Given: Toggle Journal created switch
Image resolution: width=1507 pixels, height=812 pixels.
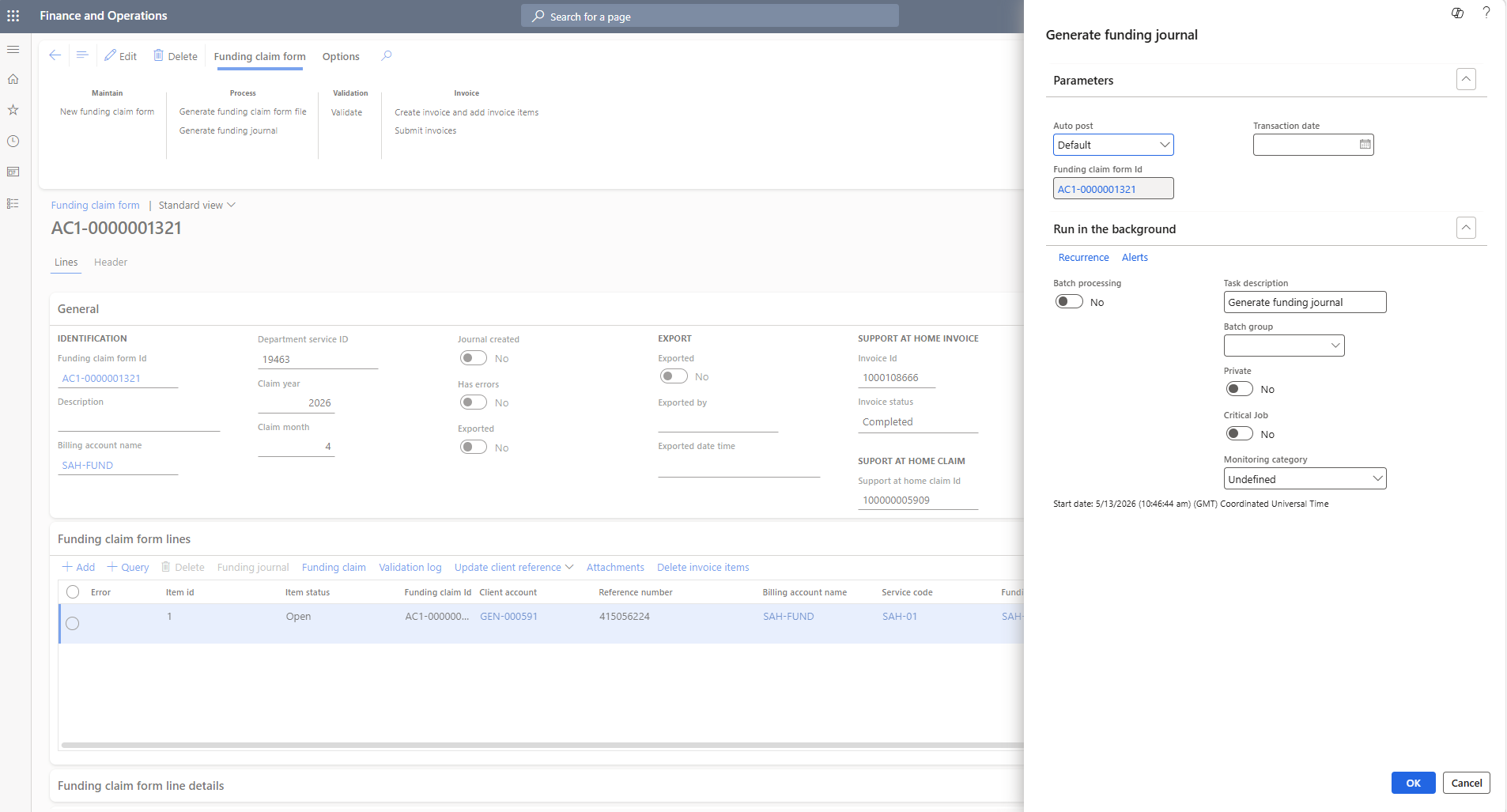Looking at the screenshot, I should (474, 358).
